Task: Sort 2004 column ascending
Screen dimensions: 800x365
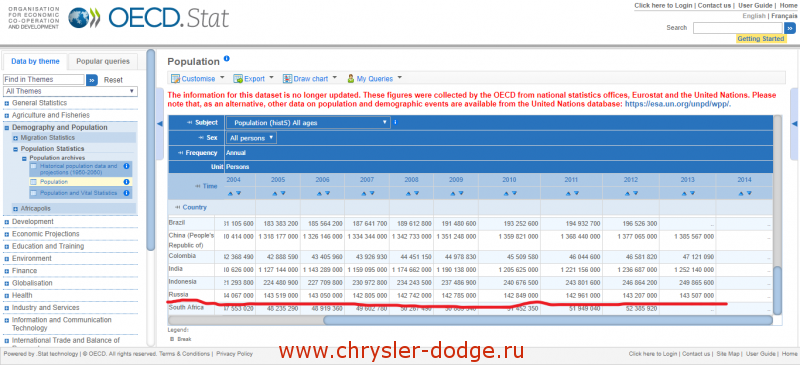Action: coord(230,193)
